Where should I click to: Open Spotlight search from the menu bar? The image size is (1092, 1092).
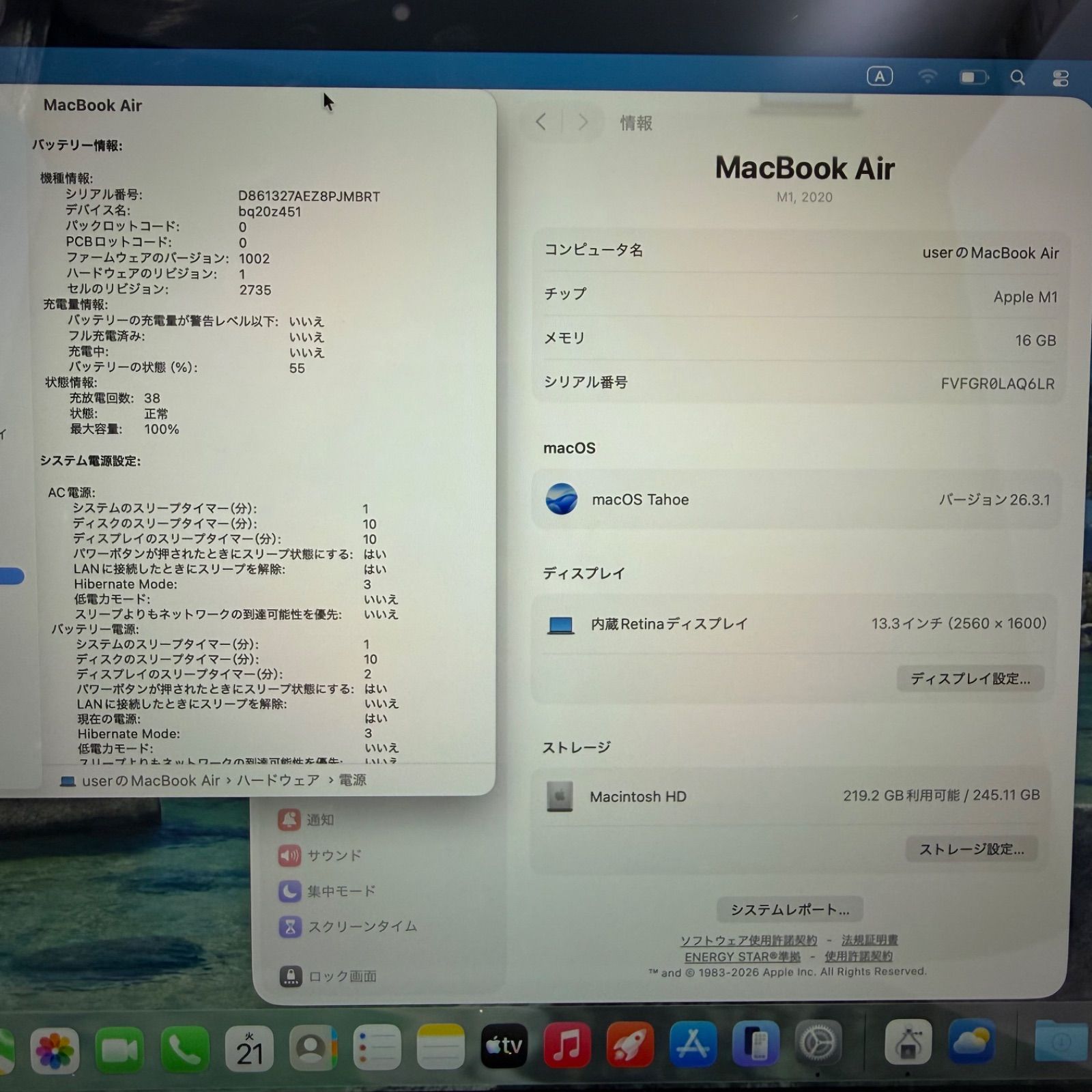click(1018, 78)
